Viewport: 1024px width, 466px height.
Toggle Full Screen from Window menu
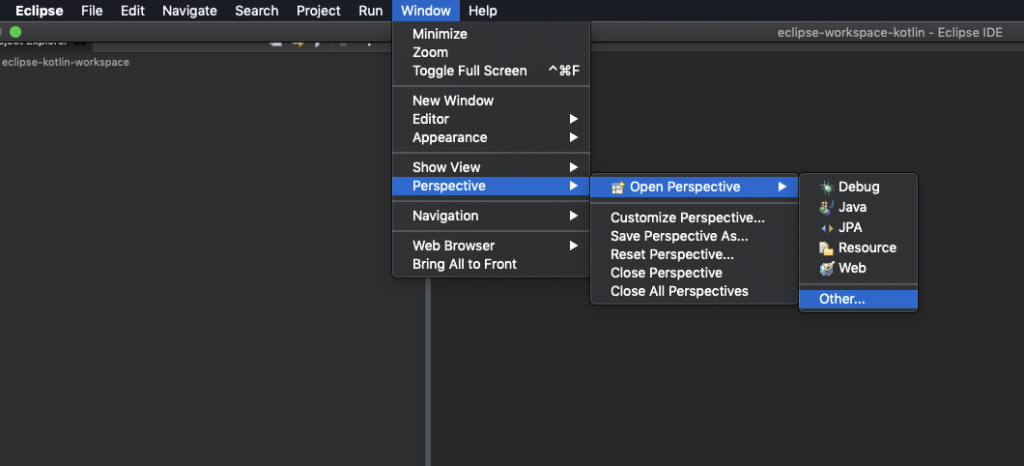point(469,71)
